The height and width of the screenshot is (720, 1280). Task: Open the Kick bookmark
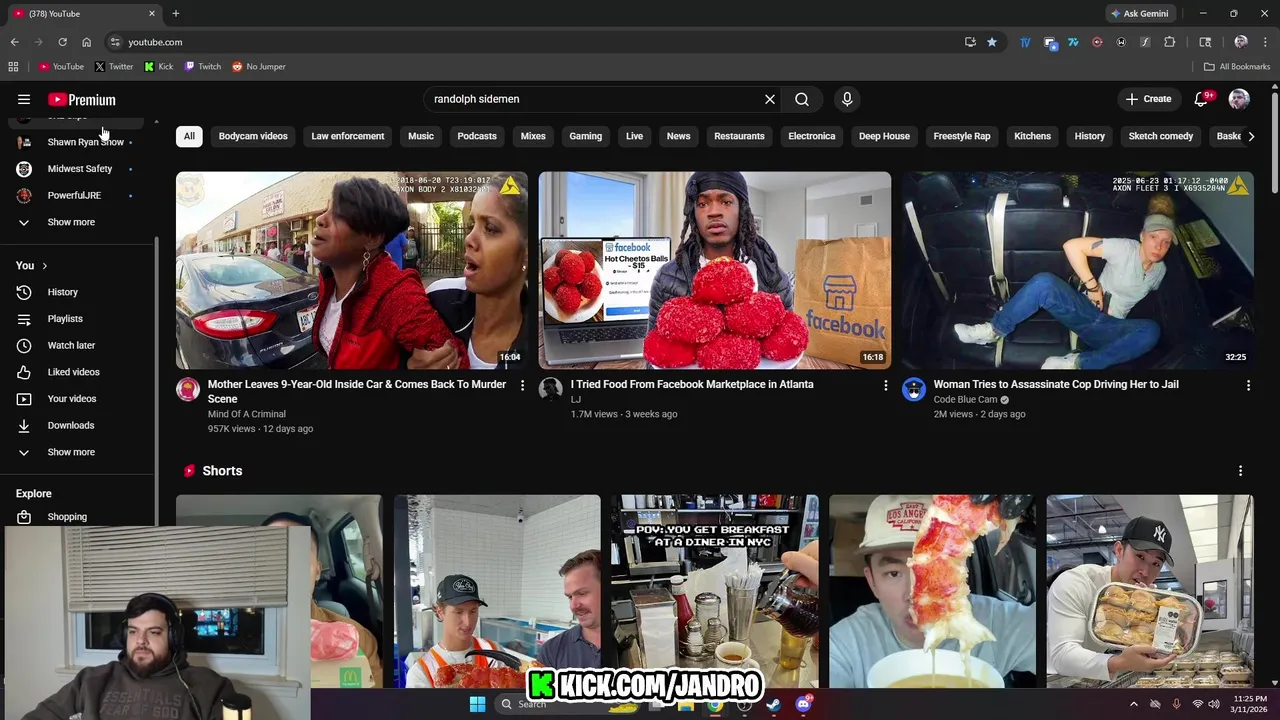pyautogui.click(x=159, y=67)
